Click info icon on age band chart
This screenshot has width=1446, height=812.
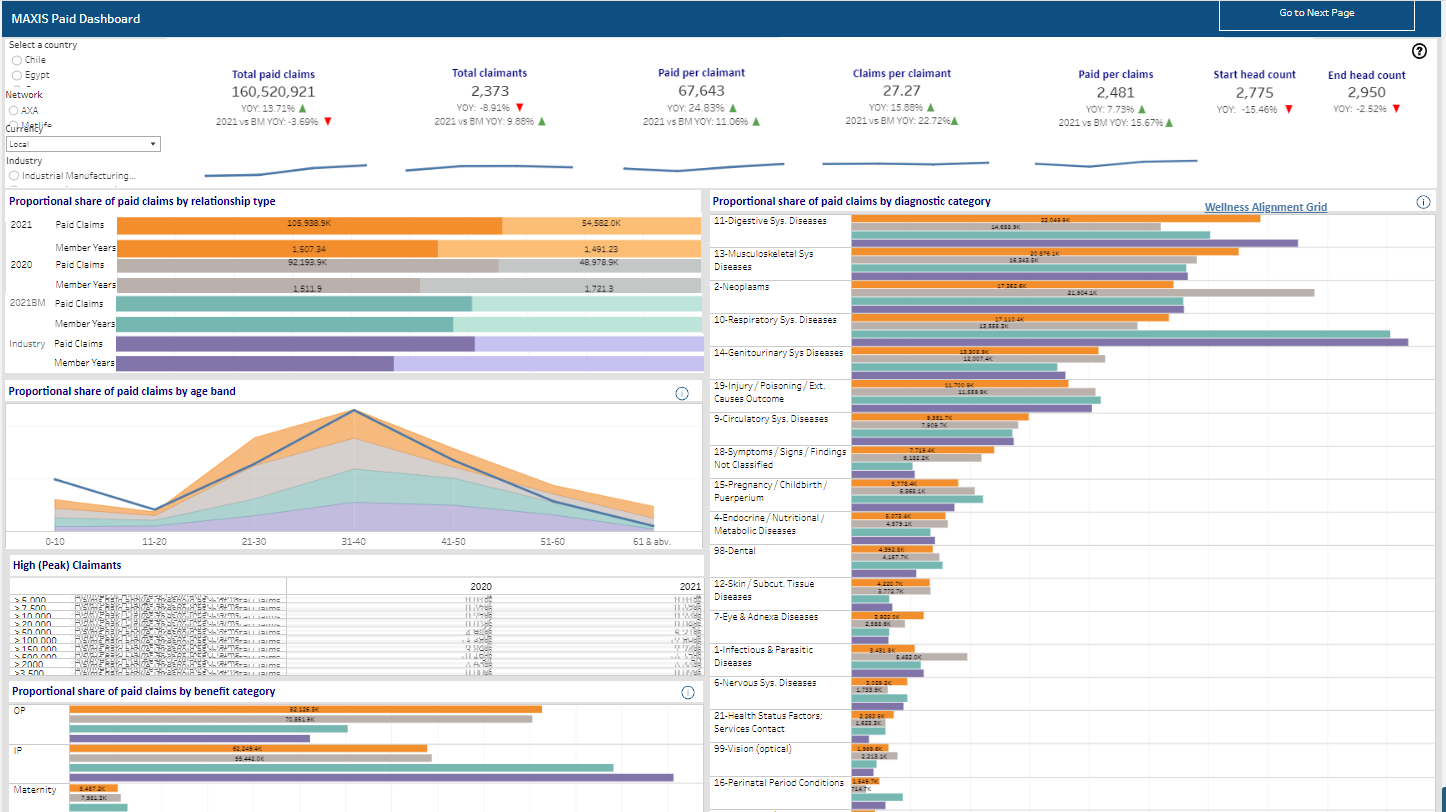[x=682, y=393]
